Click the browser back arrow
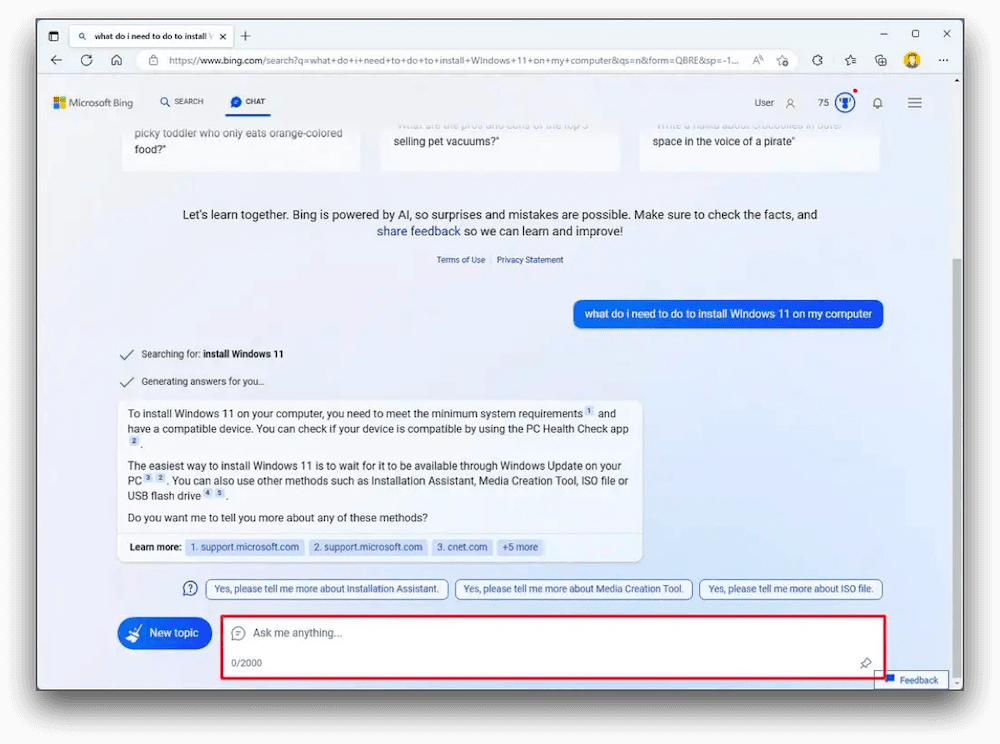 (x=56, y=60)
